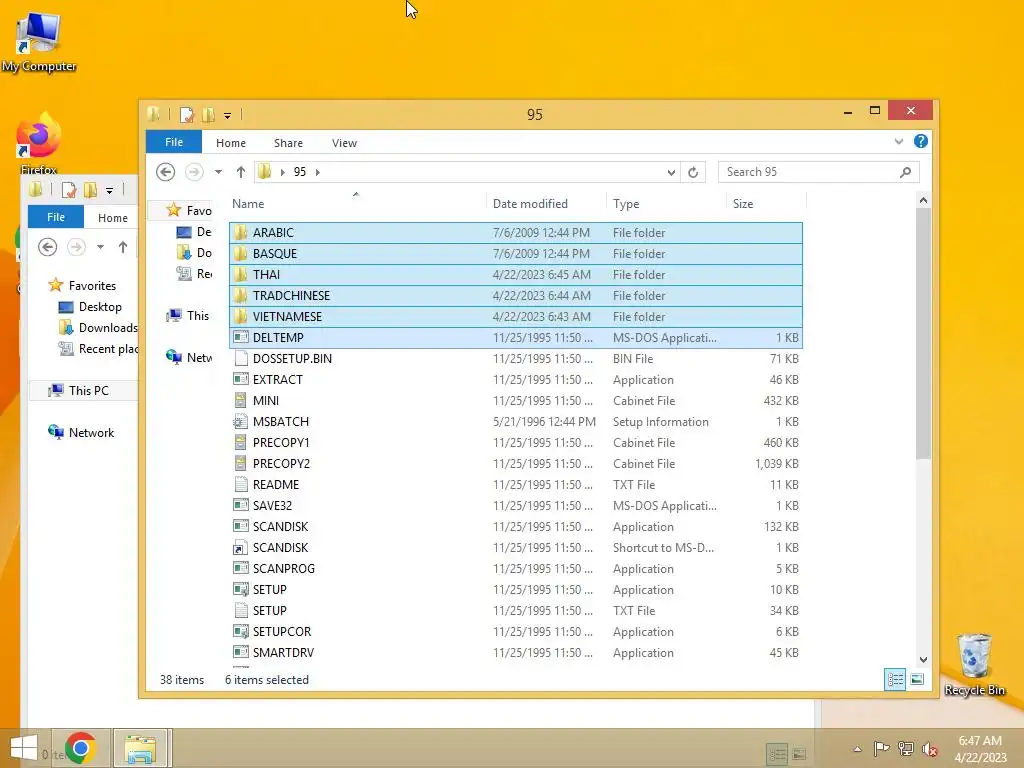Open the address bar history dropdown
This screenshot has width=1024, height=768.
point(671,172)
